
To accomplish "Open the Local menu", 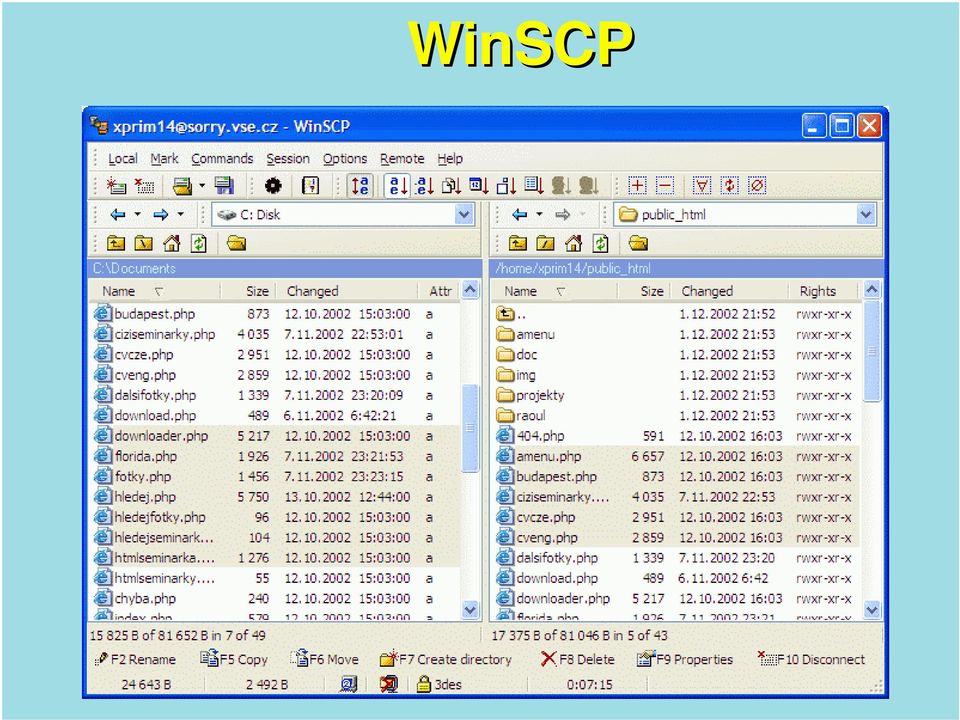I will pyautogui.click(x=122, y=159).
